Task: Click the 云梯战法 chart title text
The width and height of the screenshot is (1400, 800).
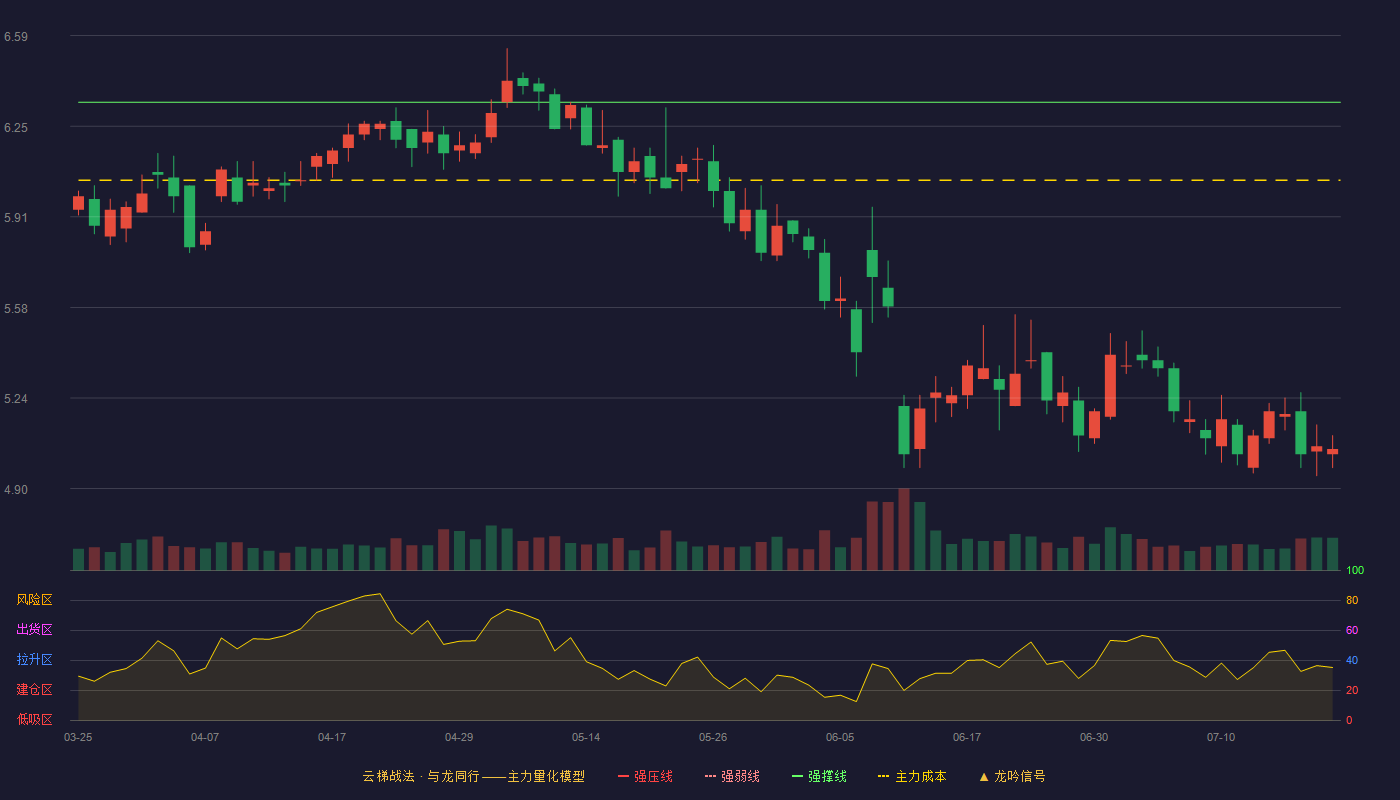Action: 388,776
